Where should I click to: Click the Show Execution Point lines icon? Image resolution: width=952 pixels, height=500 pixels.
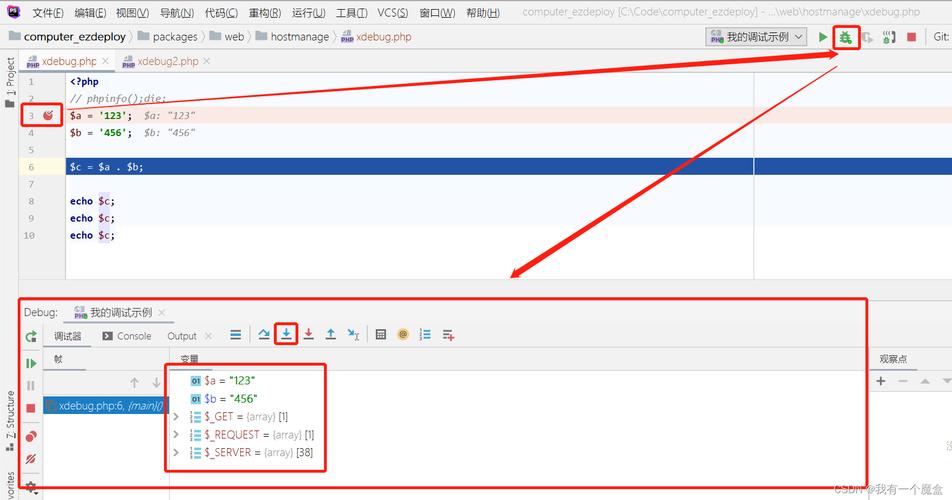pos(236,334)
